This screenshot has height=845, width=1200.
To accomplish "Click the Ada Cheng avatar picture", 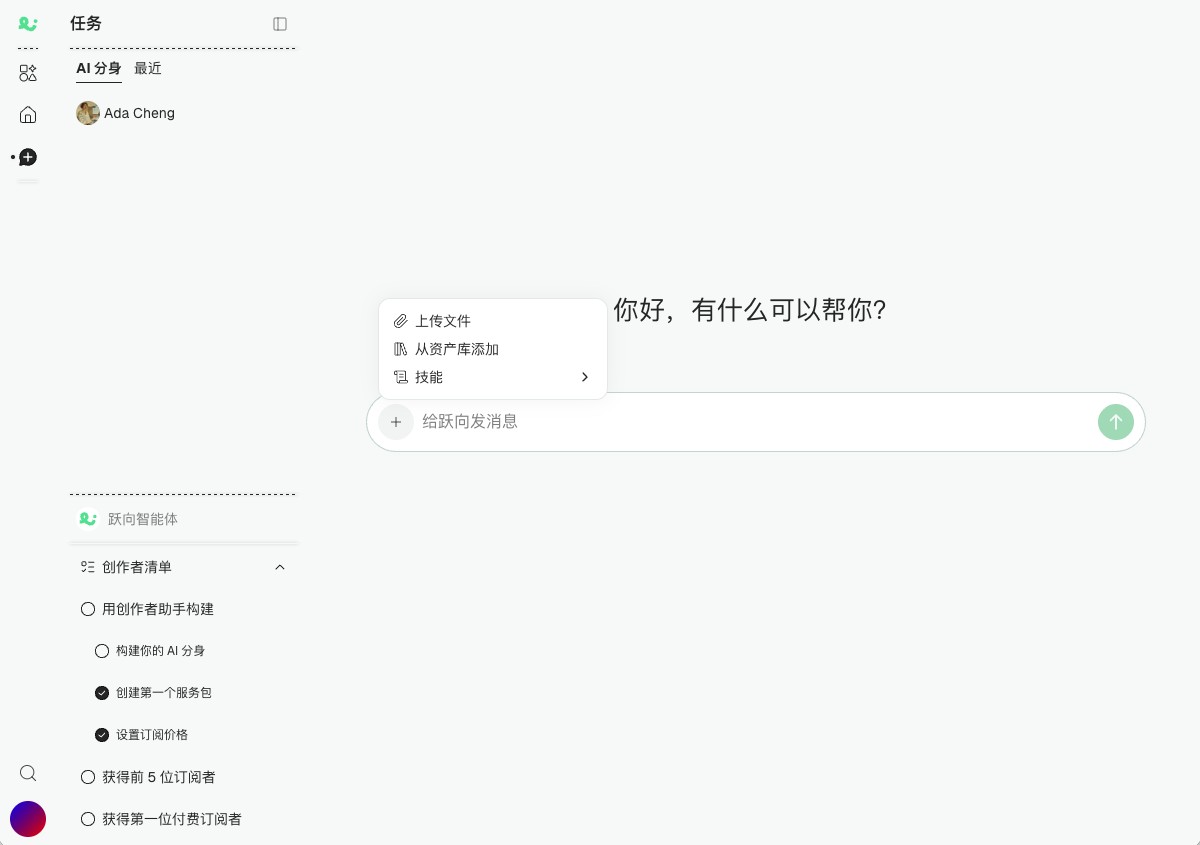I will point(88,113).
